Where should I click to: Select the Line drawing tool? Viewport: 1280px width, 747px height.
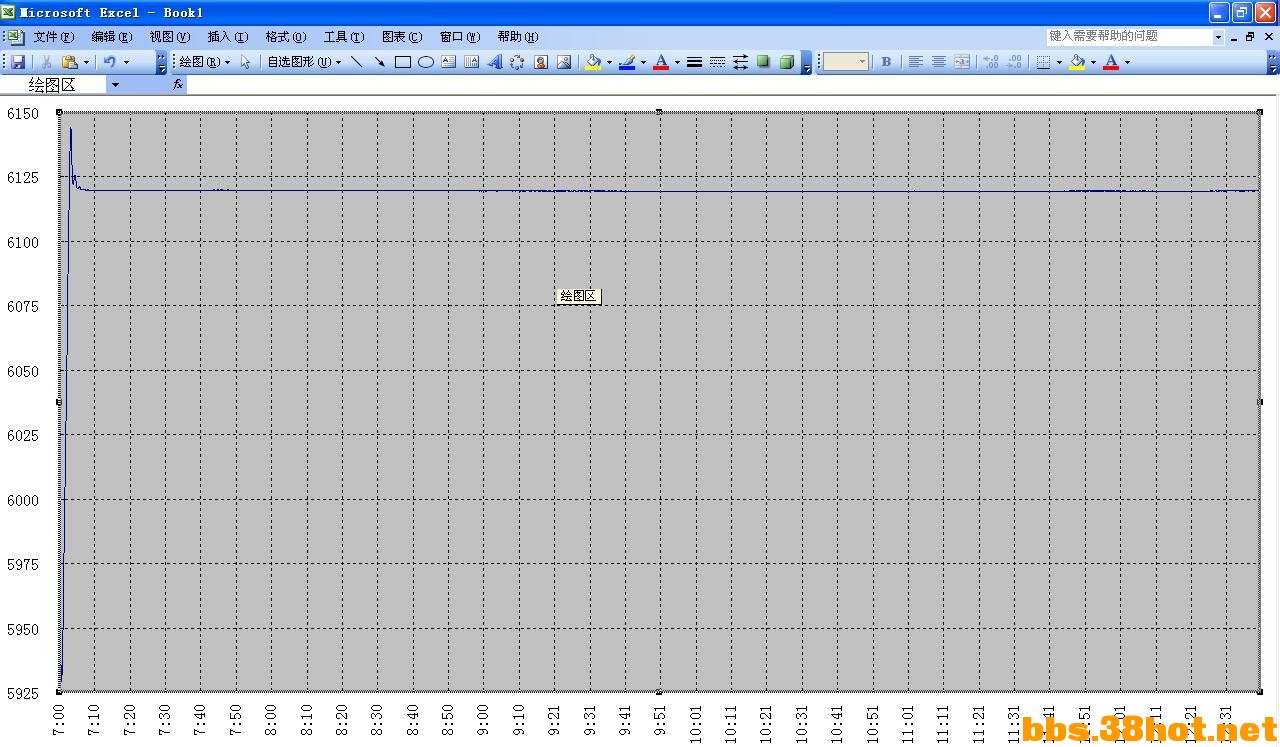(x=356, y=62)
